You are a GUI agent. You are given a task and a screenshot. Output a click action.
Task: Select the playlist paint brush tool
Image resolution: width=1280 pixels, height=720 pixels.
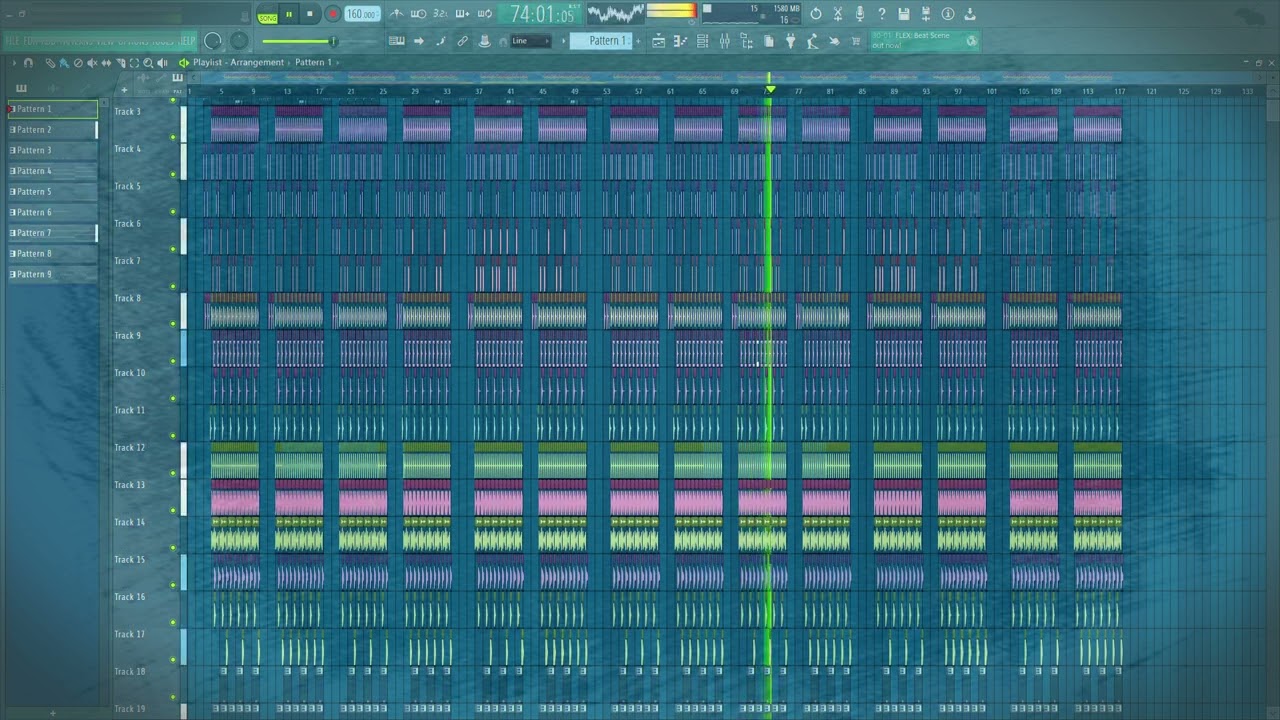[64, 62]
